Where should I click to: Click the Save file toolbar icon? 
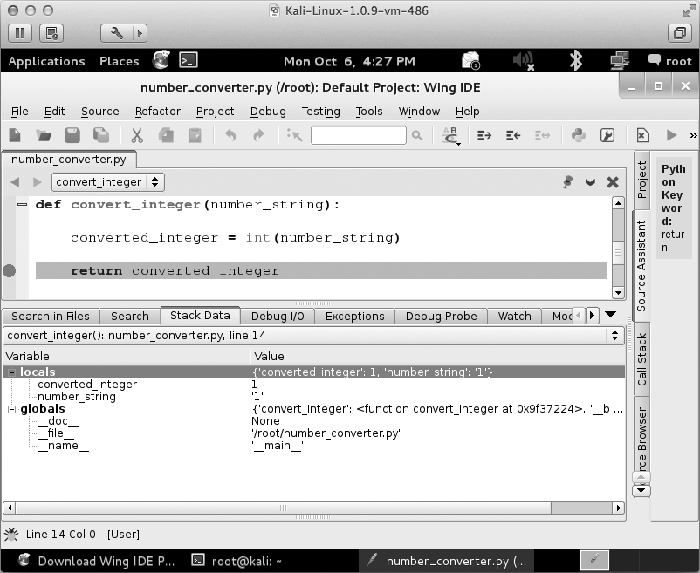point(72,135)
